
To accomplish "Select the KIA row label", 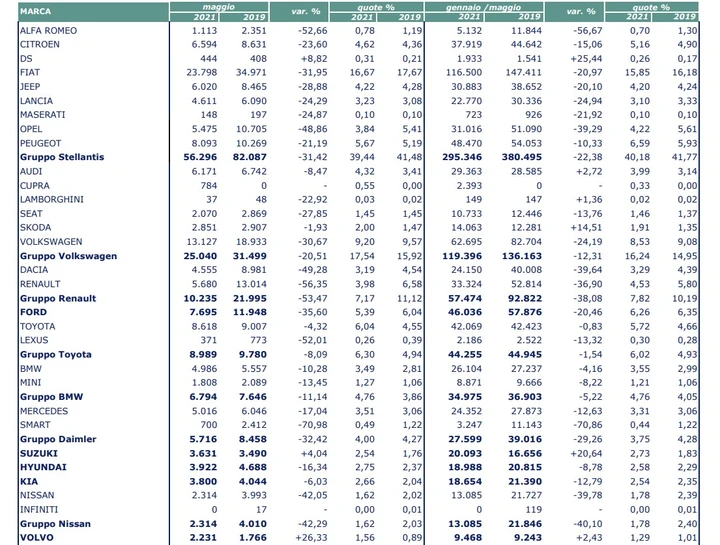I will 28,482.
